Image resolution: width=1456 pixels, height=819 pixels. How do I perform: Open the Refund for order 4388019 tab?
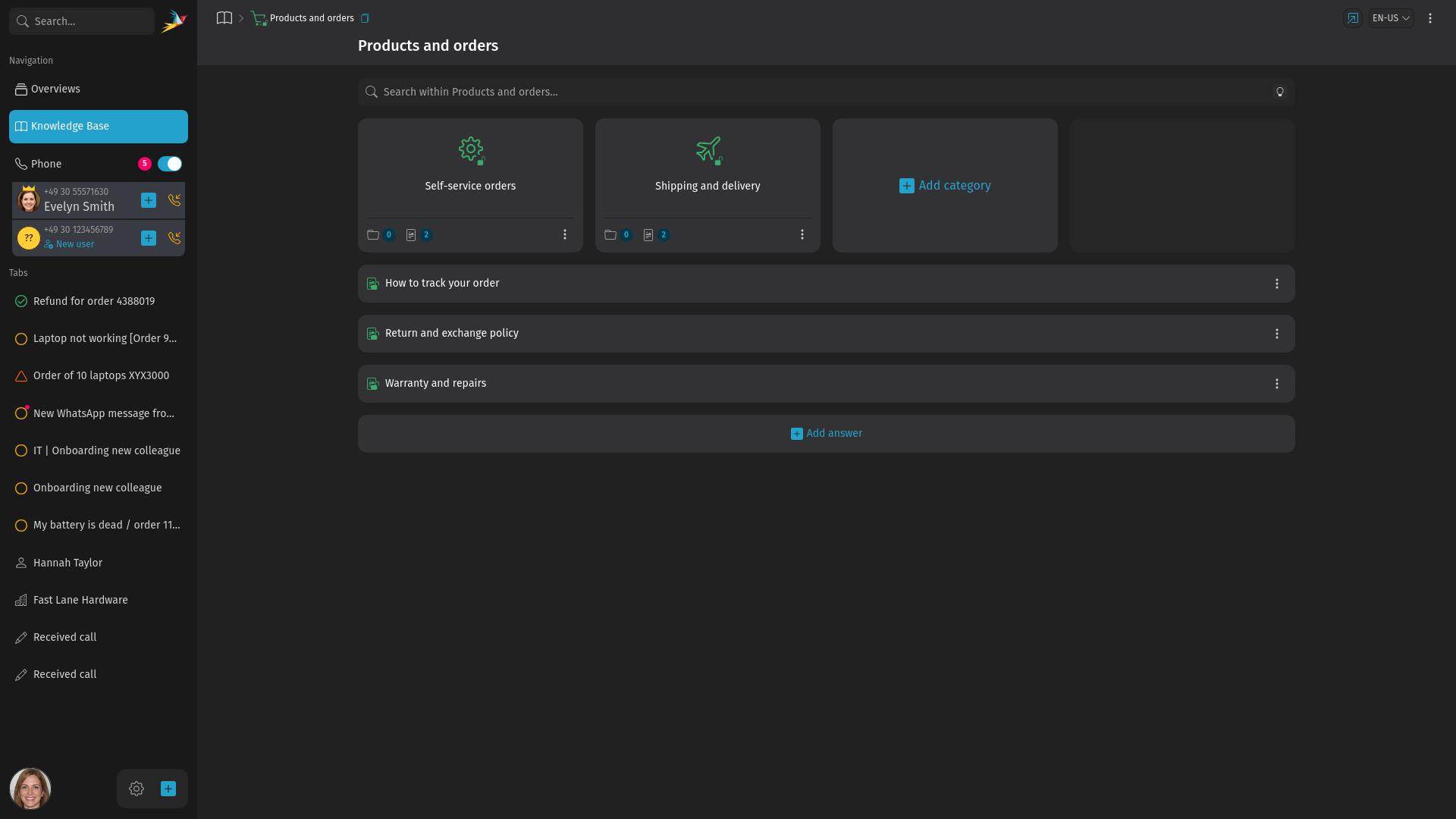pyautogui.click(x=99, y=301)
